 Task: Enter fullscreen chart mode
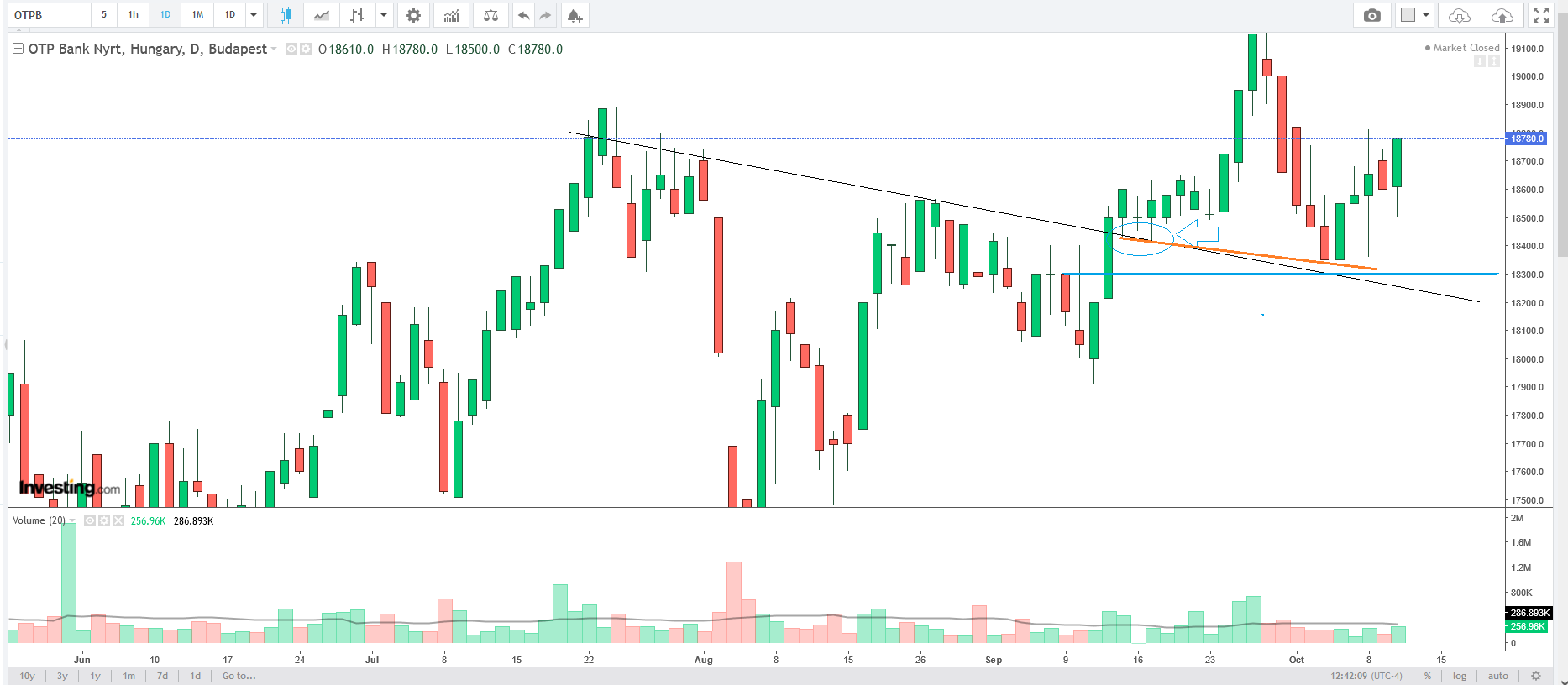(x=1541, y=15)
